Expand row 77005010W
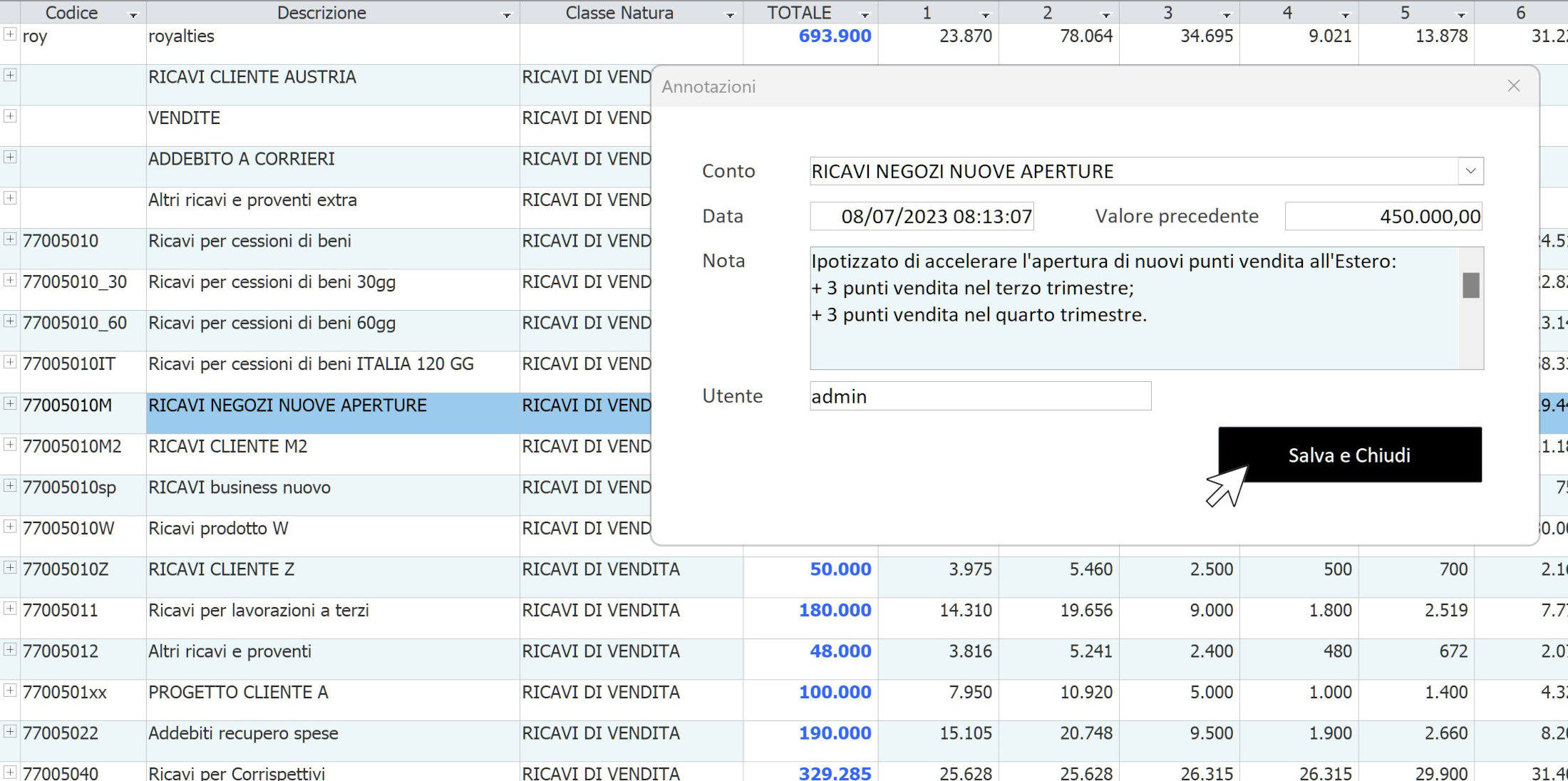The image size is (1568, 781). tap(10, 526)
